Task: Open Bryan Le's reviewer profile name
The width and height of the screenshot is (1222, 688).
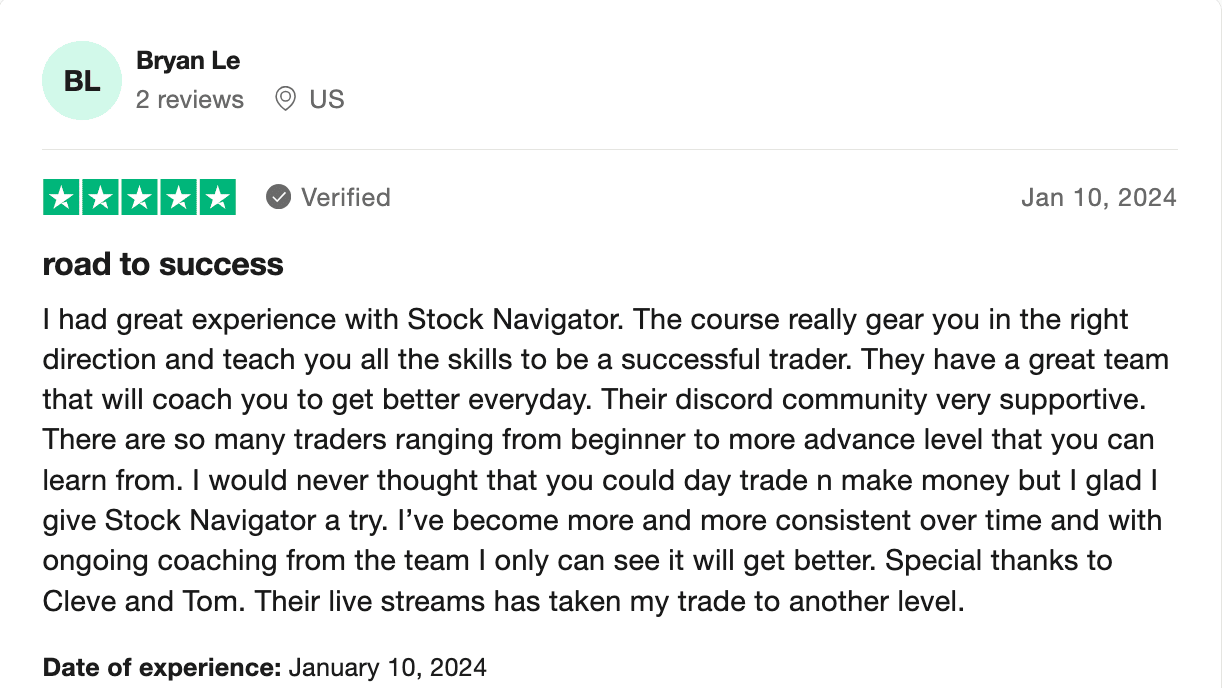Action: click(188, 61)
